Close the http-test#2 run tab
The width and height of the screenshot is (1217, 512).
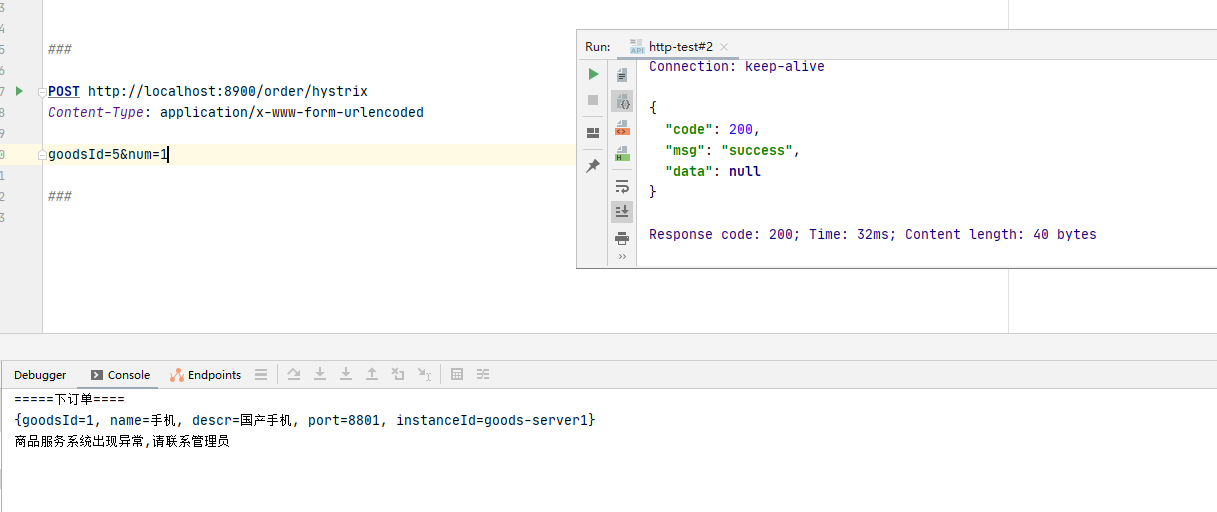pos(724,47)
